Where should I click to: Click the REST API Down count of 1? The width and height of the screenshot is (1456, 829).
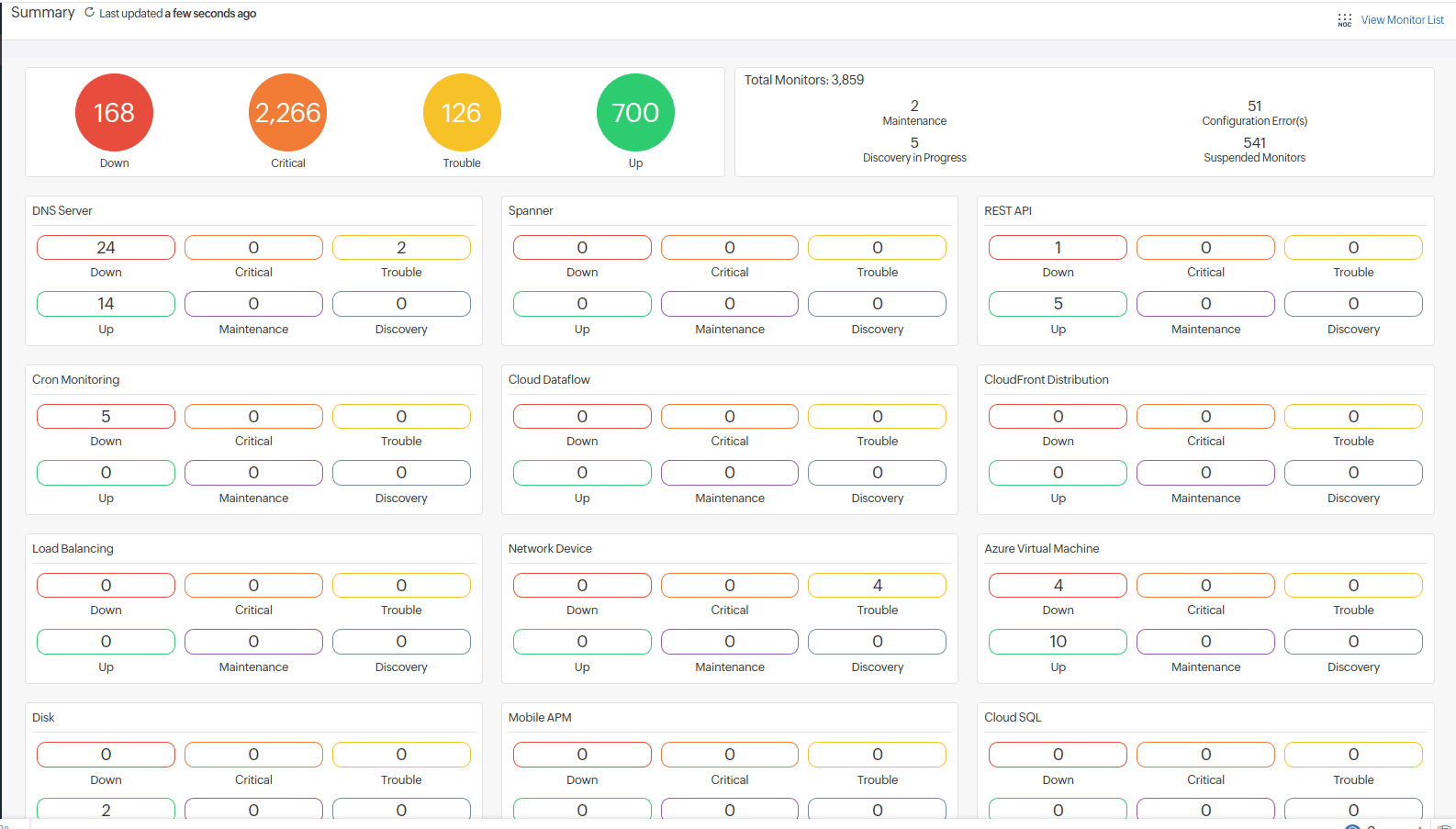[x=1058, y=248]
